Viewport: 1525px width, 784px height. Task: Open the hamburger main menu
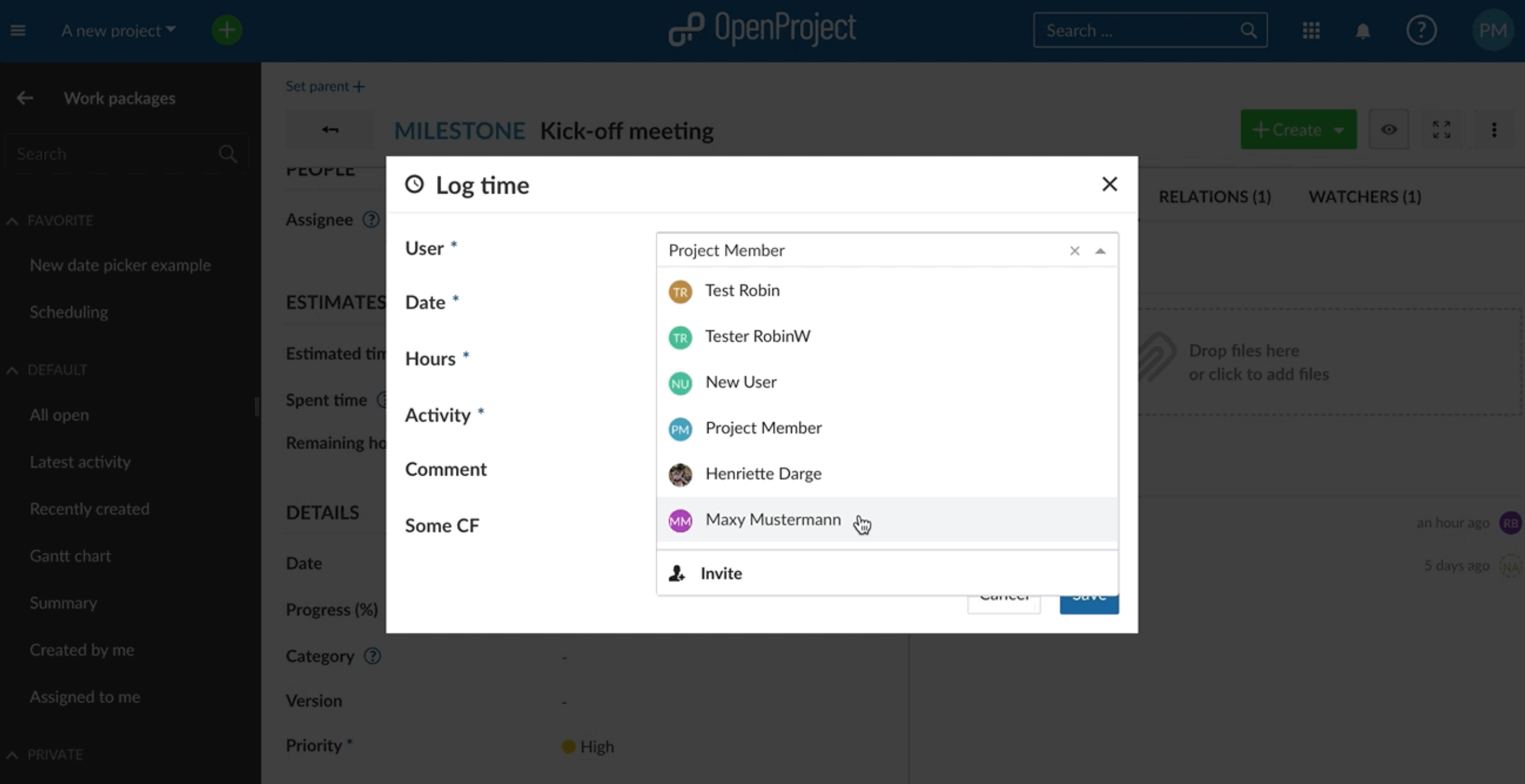pos(18,29)
